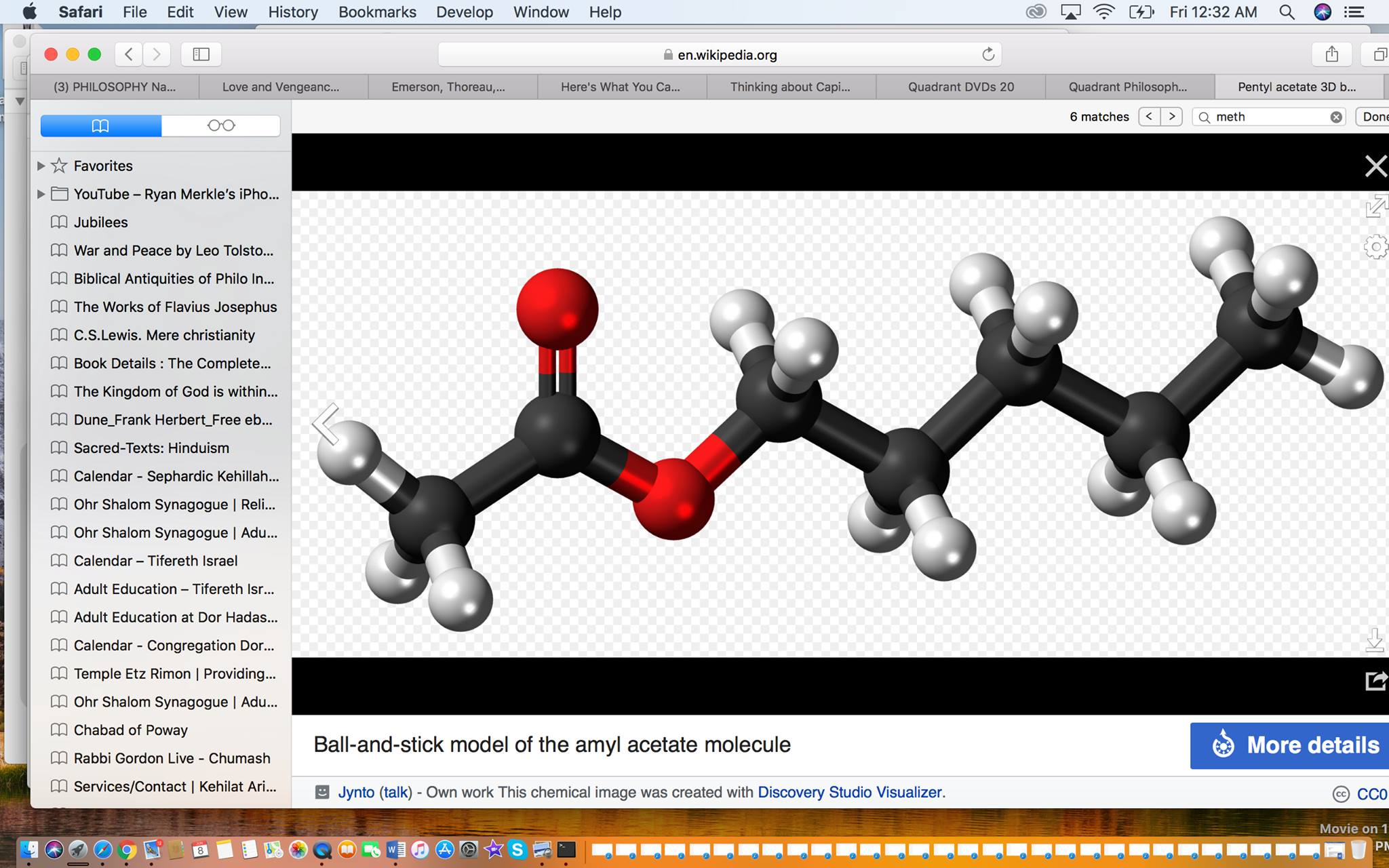Open the Safari History menu
The height and width of the screenshot is (868, 1389).
293,12
